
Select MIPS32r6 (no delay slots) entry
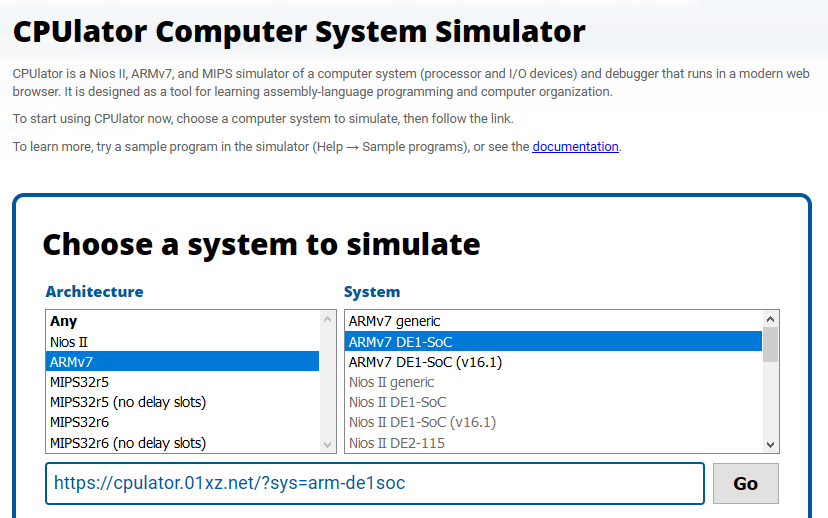(182, 442)
